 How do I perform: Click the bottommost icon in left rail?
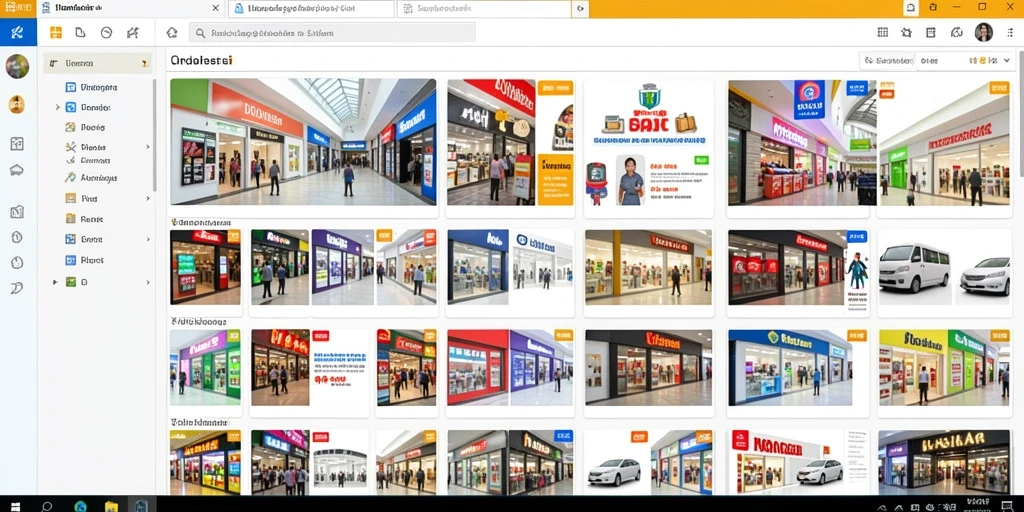(x=17, y=287)
